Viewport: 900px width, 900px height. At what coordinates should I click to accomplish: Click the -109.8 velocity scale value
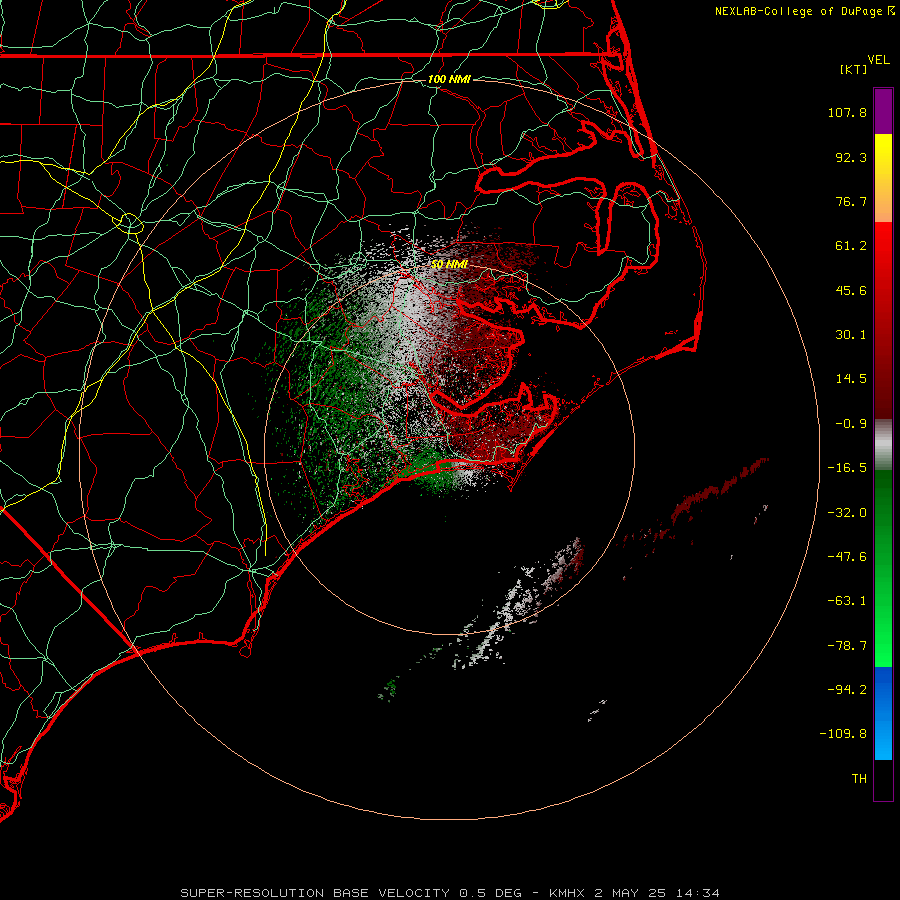843,734
